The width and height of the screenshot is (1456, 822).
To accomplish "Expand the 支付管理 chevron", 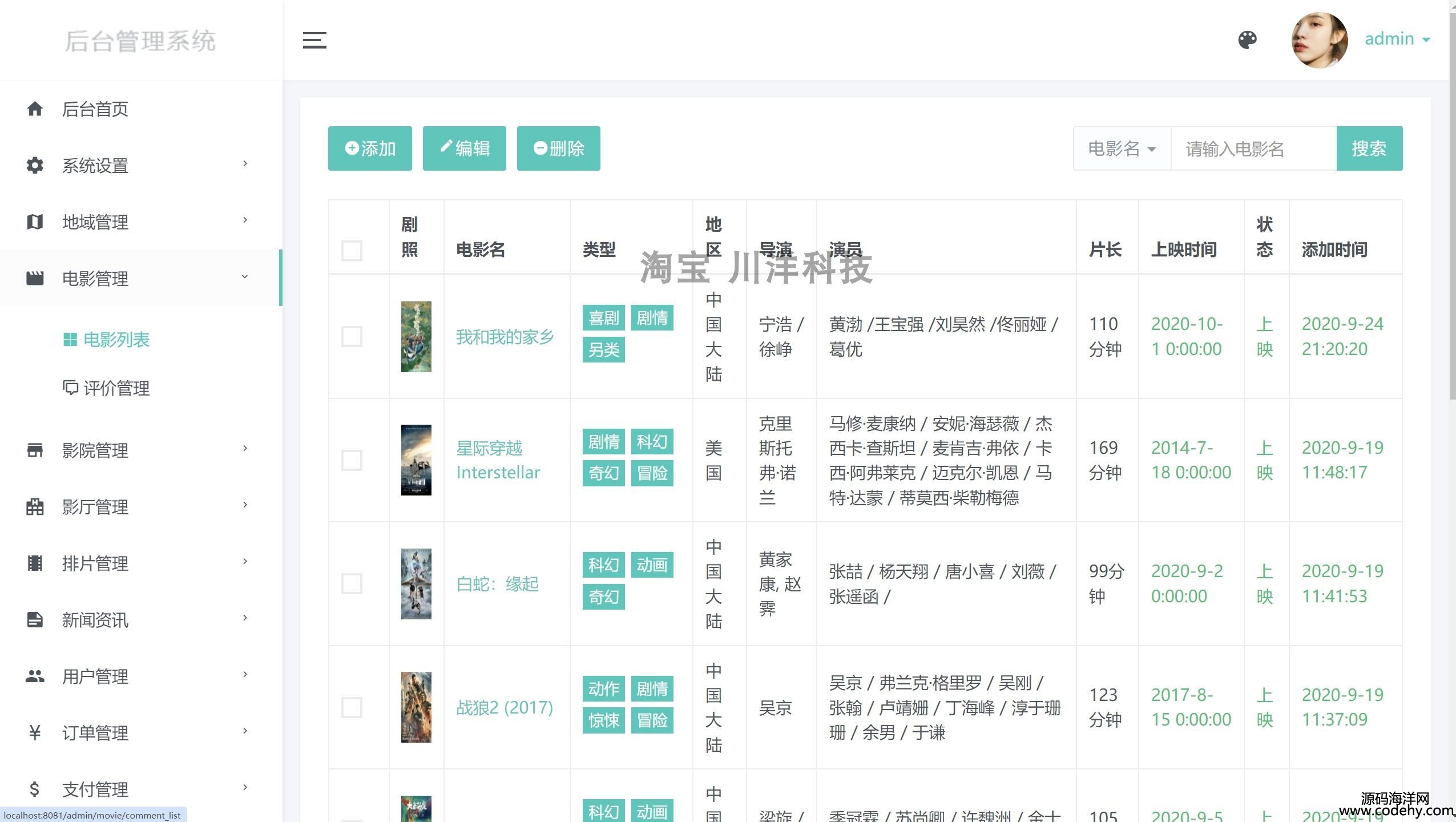I will coord(245,788).
